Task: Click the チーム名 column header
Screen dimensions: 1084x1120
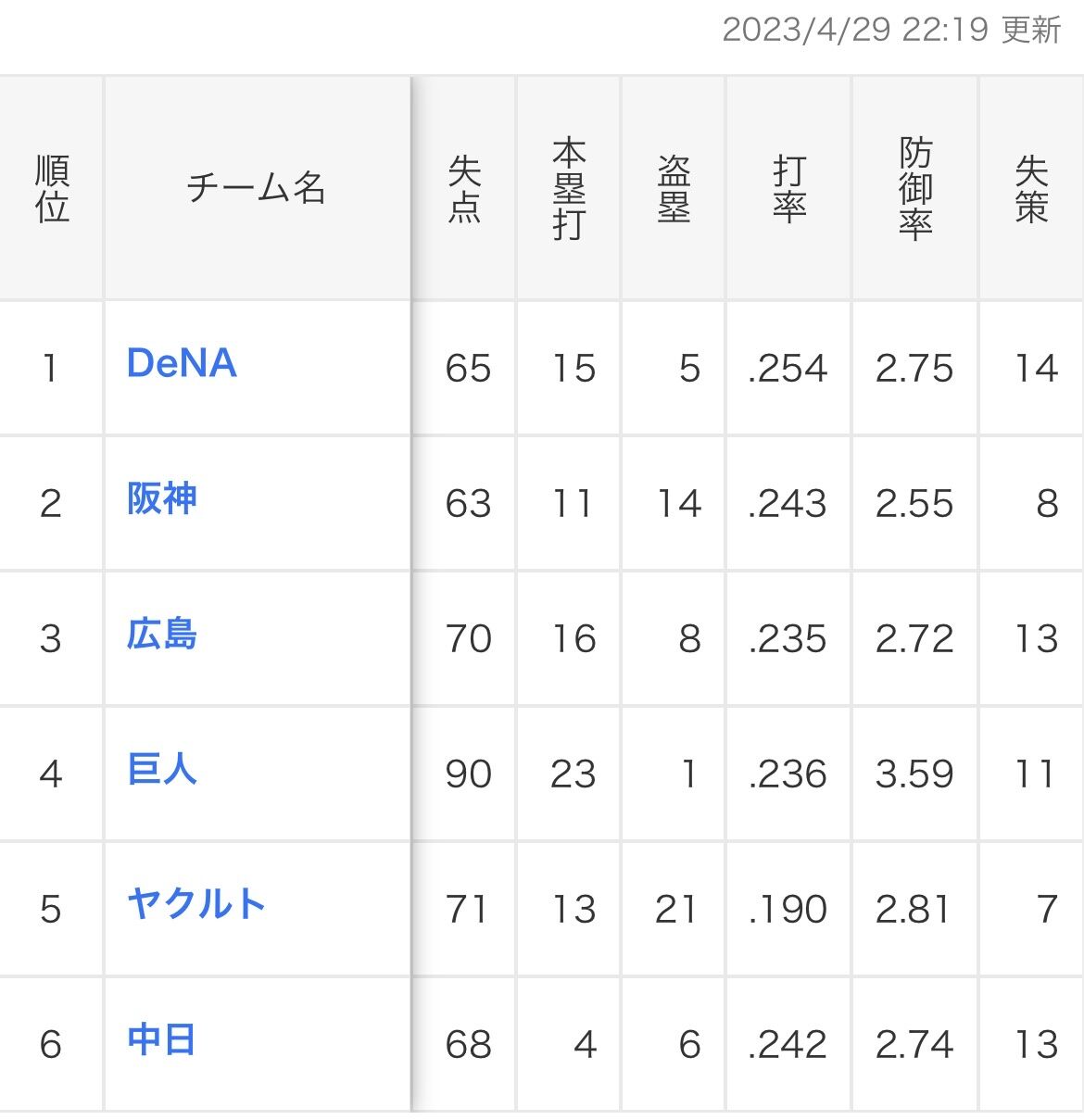Action: 257,189
